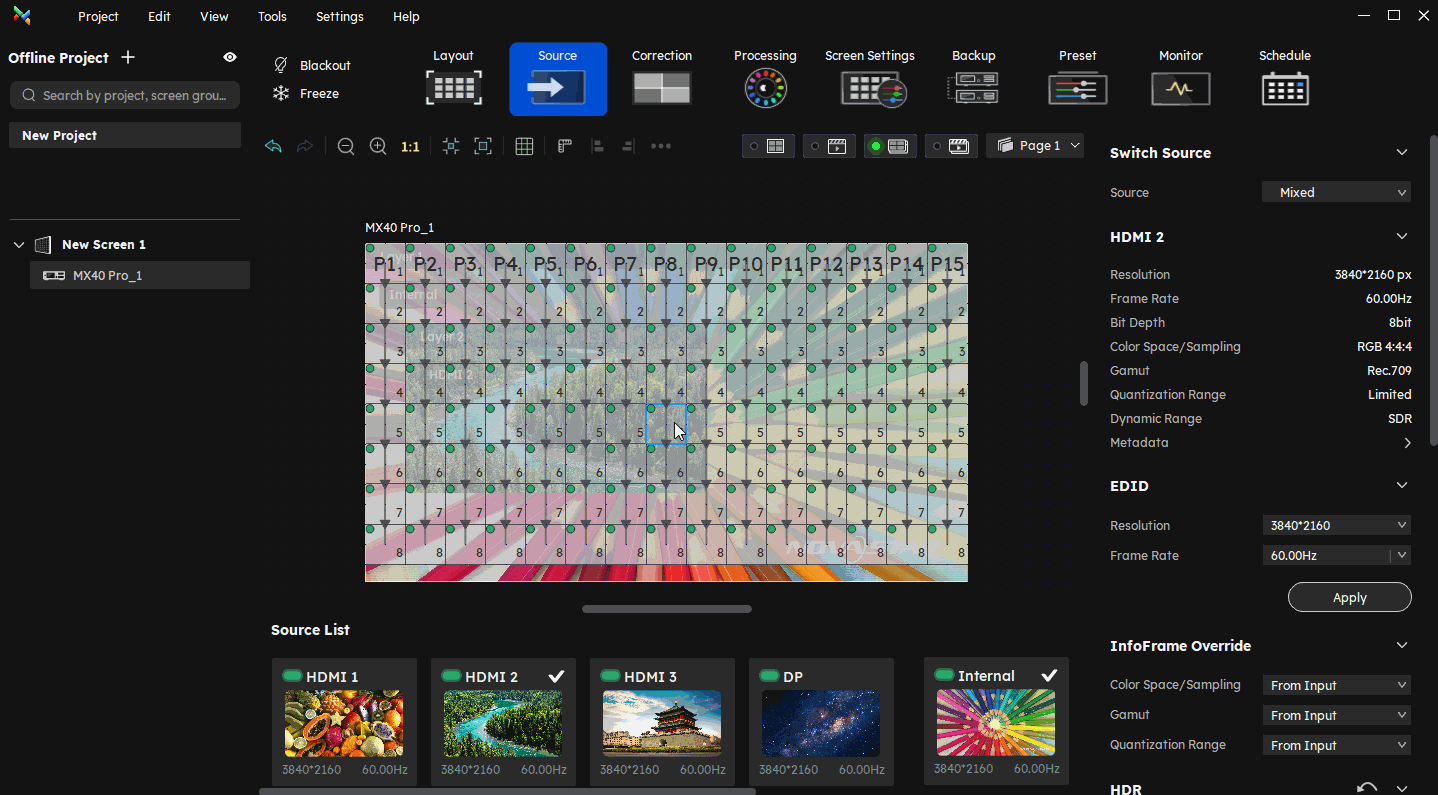Open the Settings menu

tap(339, 17)
